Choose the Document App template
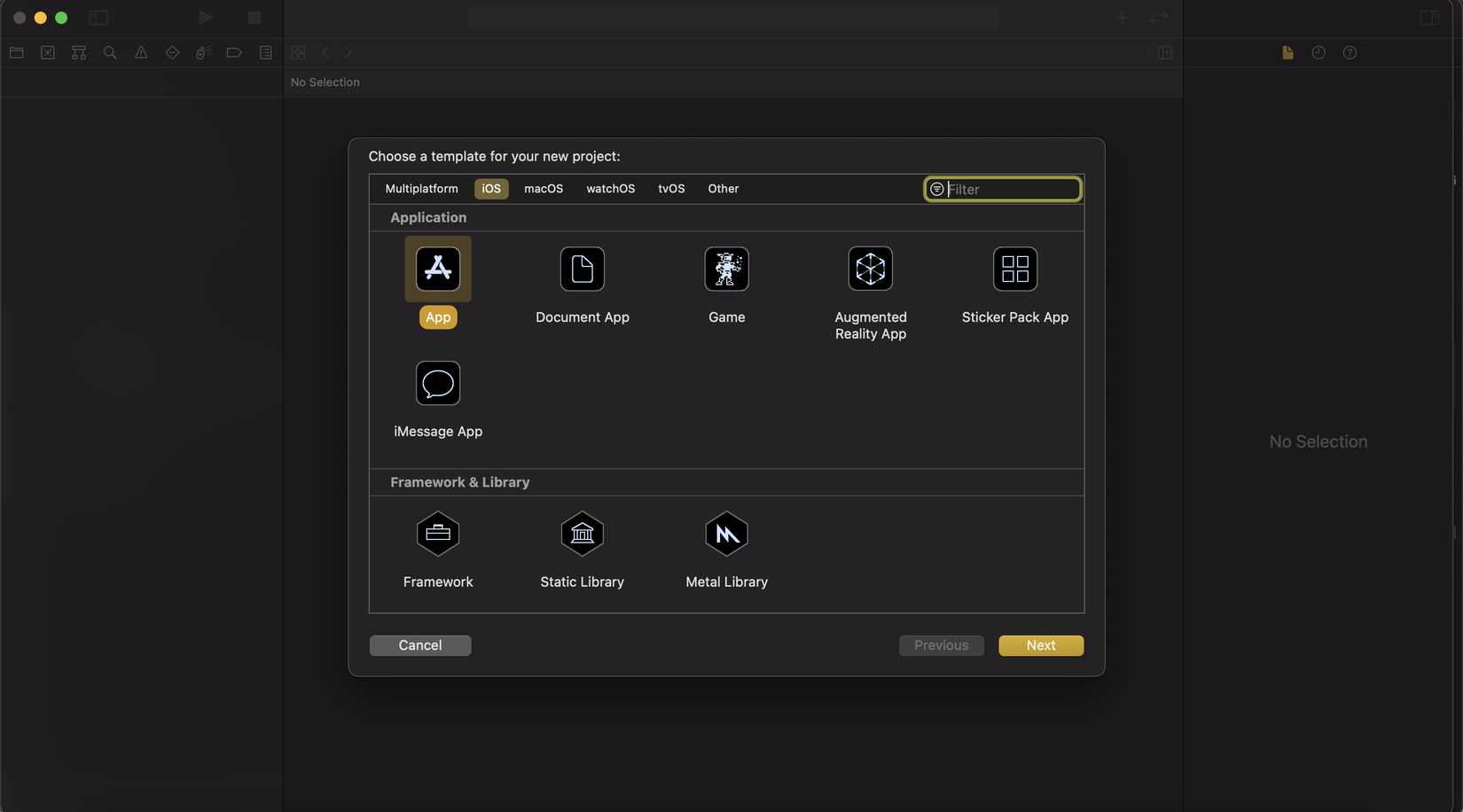This screenshot has height=812, width=1463. (583, 269)
